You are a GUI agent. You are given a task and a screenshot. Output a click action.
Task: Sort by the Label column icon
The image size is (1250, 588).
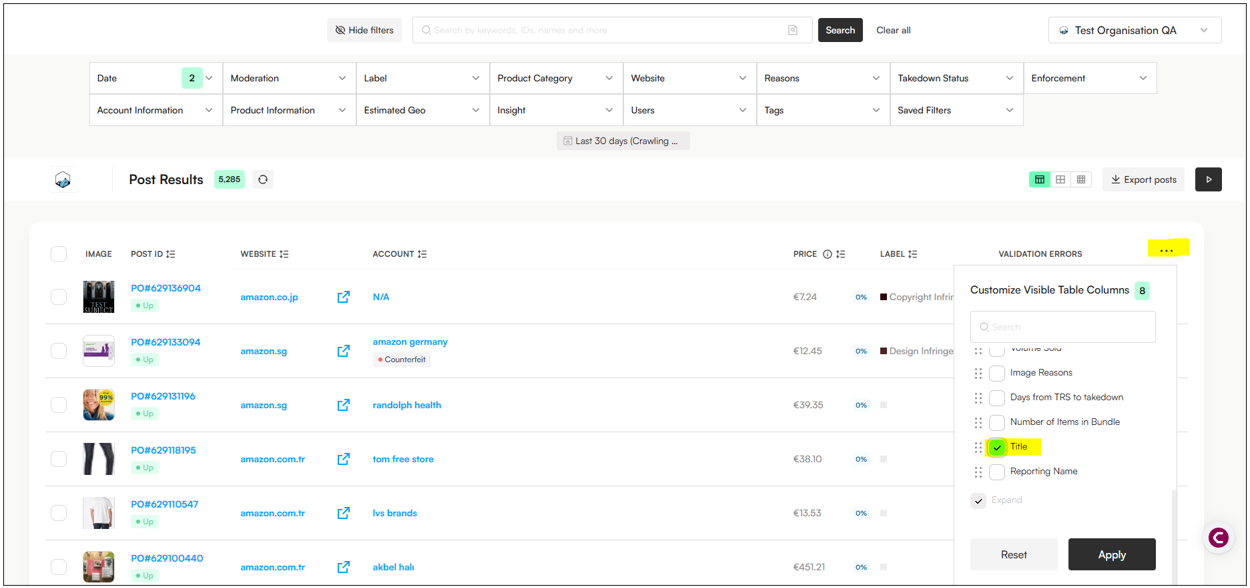[913, 254]
